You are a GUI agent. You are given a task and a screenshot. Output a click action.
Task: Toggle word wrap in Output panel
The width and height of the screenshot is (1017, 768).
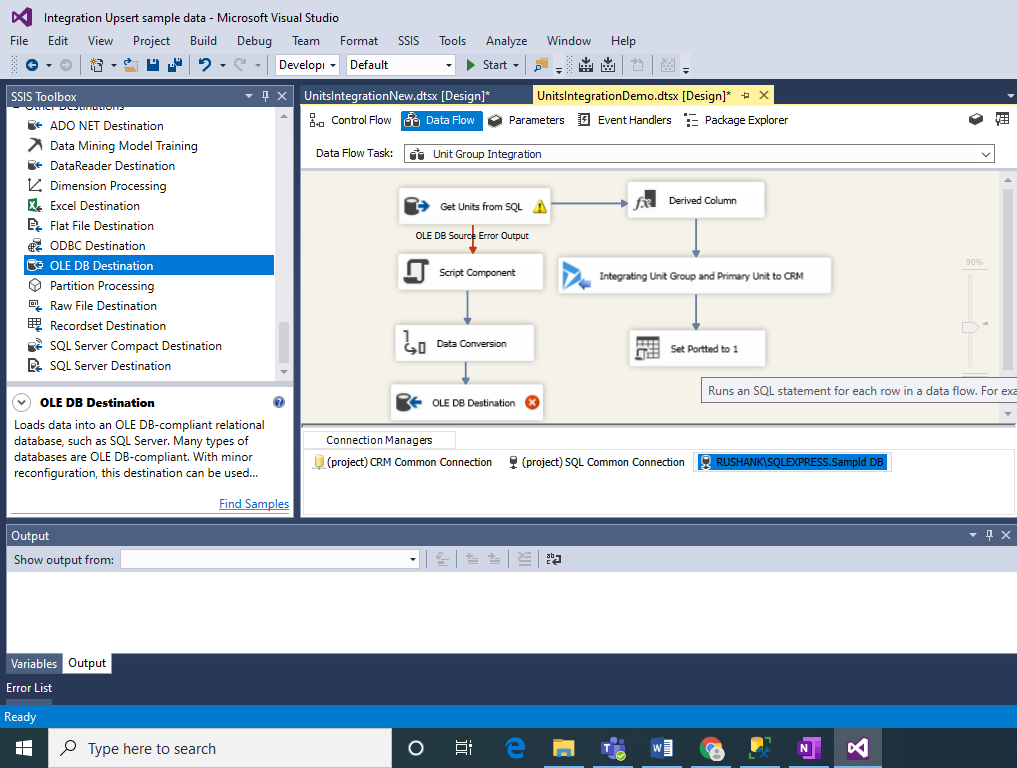[x=554, y=559]
